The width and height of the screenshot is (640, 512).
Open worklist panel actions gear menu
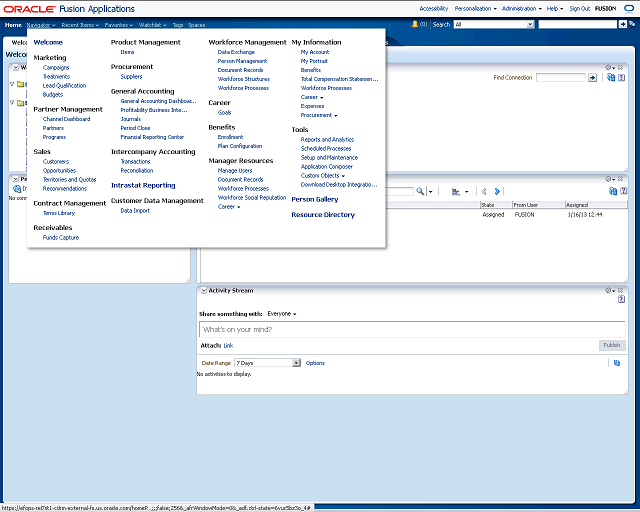(x=610, y=179)
